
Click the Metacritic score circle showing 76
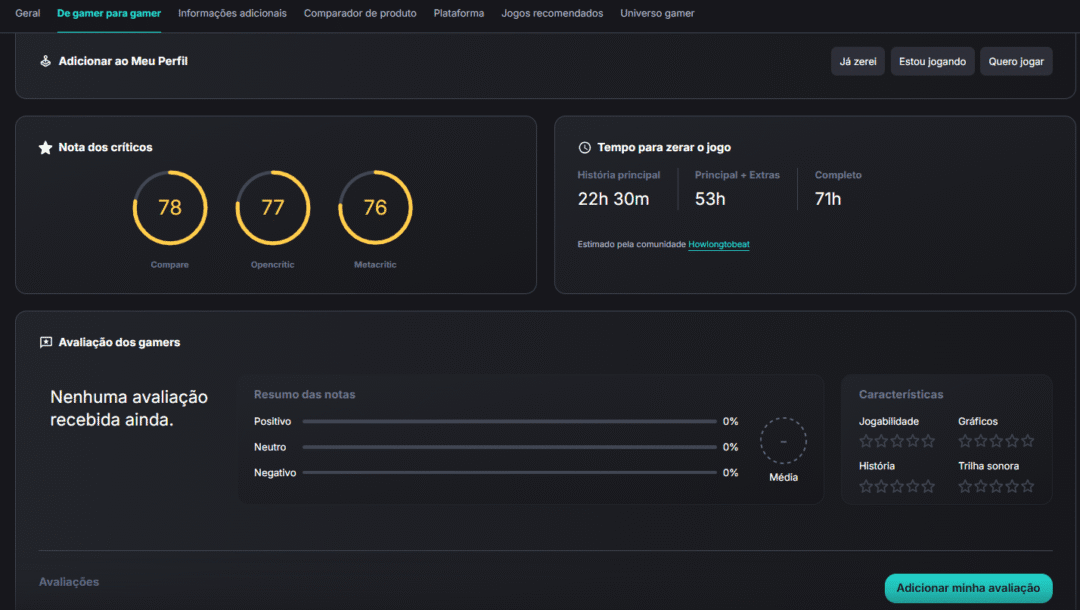pos(375,208)
